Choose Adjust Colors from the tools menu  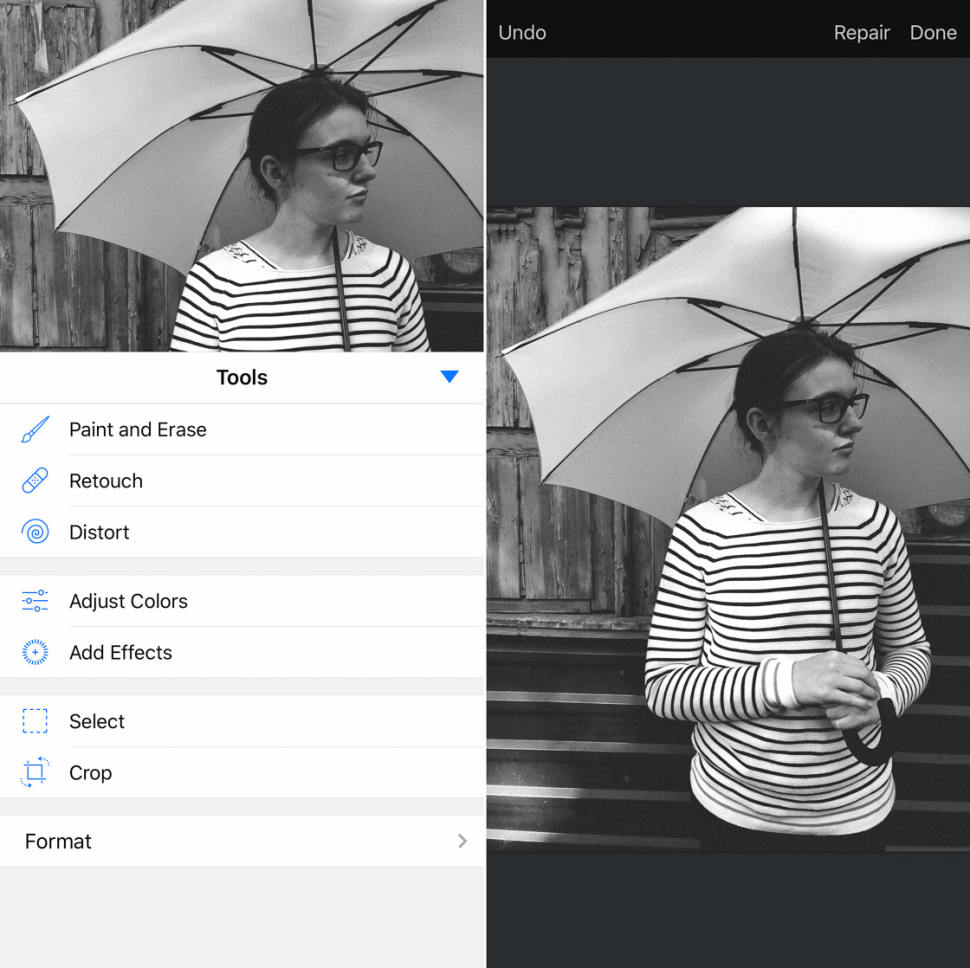pos(128,601)
